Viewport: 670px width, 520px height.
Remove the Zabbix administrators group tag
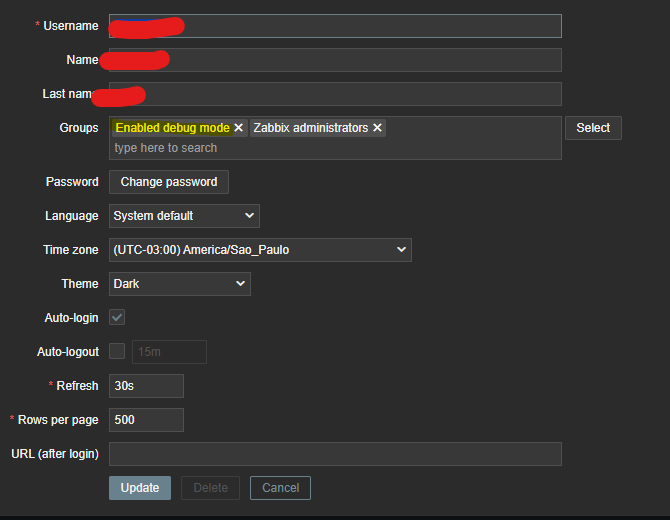click(377, 128)
